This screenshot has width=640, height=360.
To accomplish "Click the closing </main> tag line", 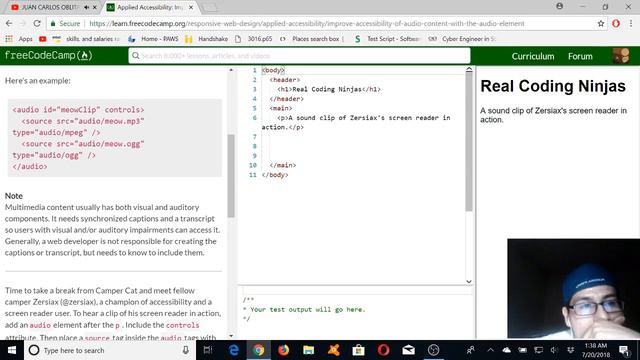I will (x=283, y=165).
